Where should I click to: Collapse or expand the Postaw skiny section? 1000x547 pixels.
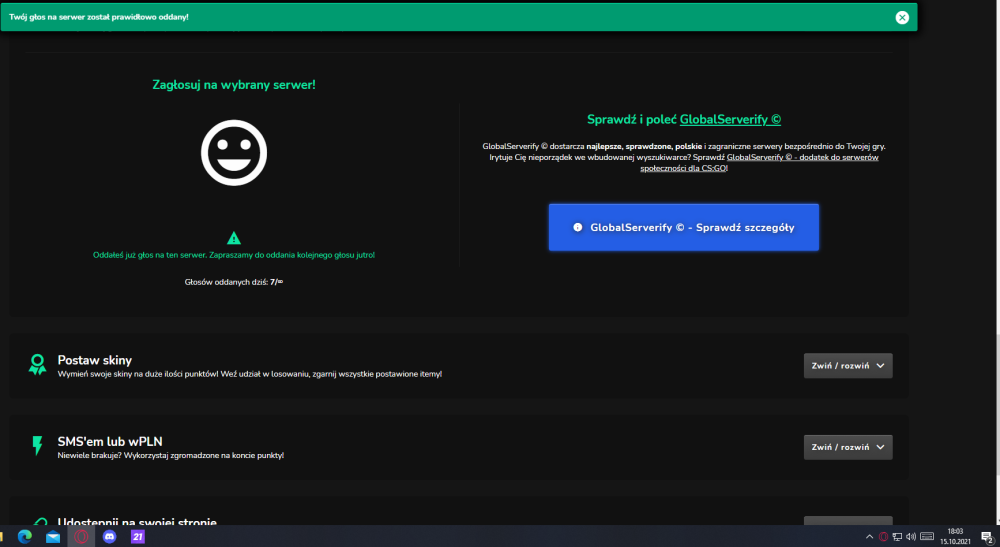tap(848, 366)
